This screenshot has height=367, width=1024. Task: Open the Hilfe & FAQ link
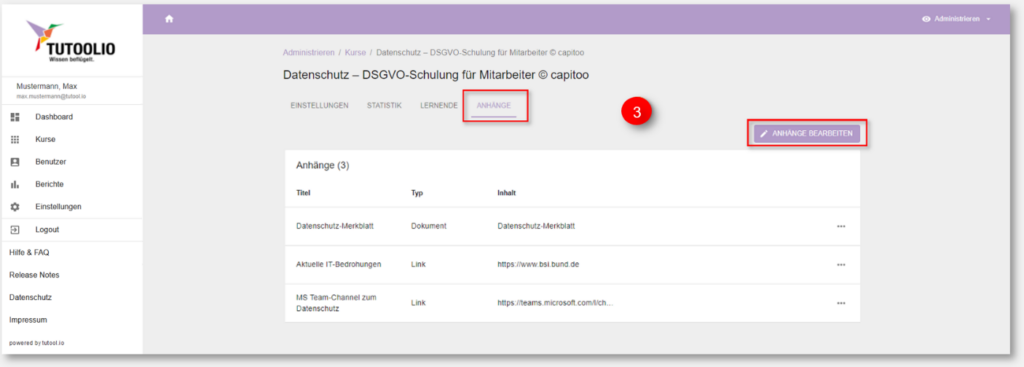click(x=29, y=252)
